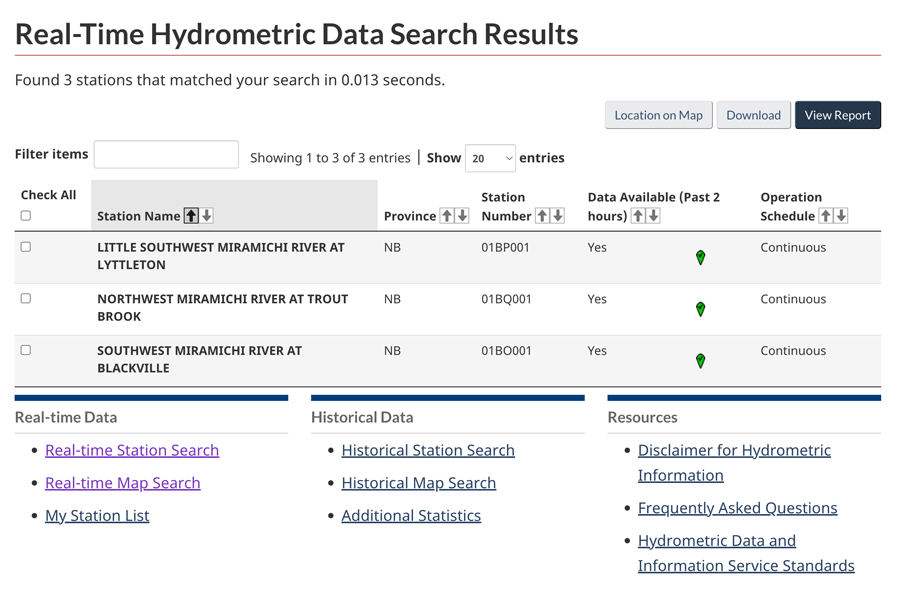
Task: Sort Data Available column ascending arrow
Action: point(638,216)
